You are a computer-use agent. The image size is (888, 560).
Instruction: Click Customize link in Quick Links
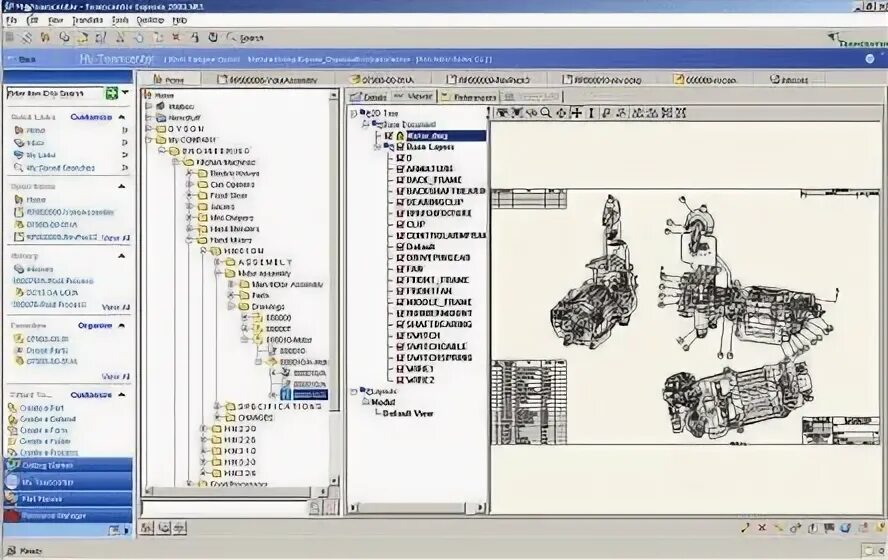[x=91, y=117]
